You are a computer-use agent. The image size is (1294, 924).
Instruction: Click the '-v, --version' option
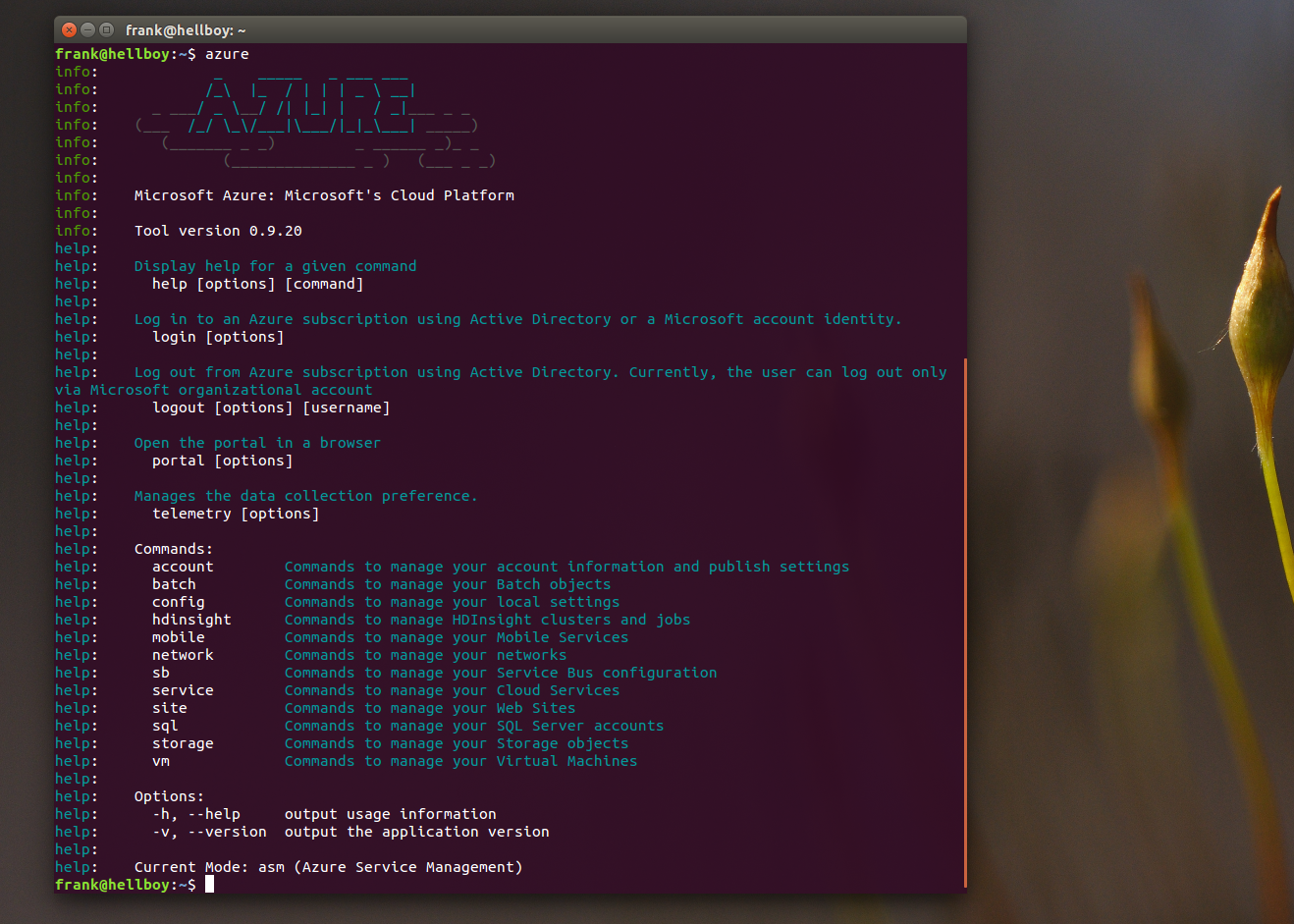point(209,832)
